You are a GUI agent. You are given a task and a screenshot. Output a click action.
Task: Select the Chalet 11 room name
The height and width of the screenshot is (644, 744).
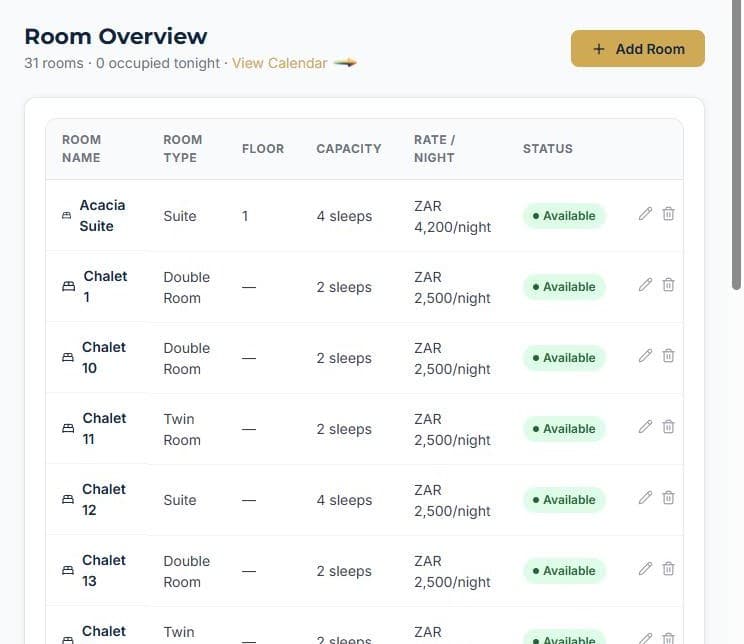pos(104,429)
